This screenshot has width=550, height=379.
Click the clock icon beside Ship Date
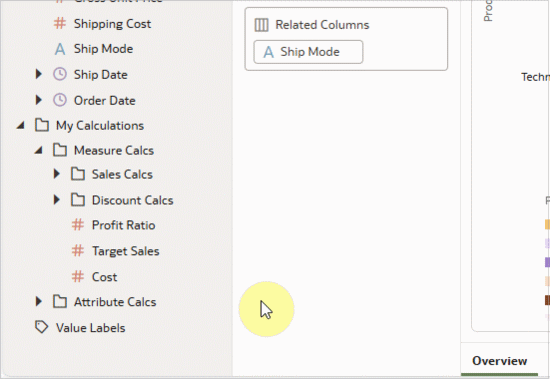[x=60, y=74]
